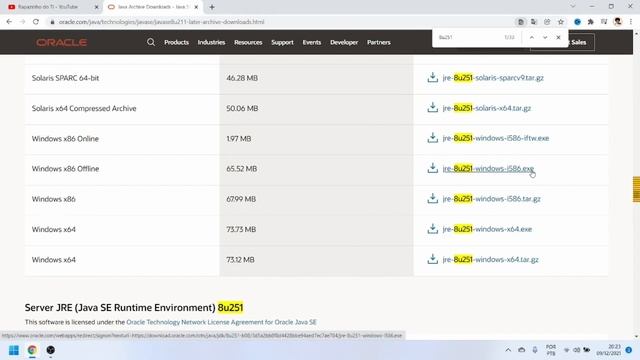Screen dimensions: 640x360
Task: Click download icon for windows-i586.tar.gz
Action: (x=433, y=198)
